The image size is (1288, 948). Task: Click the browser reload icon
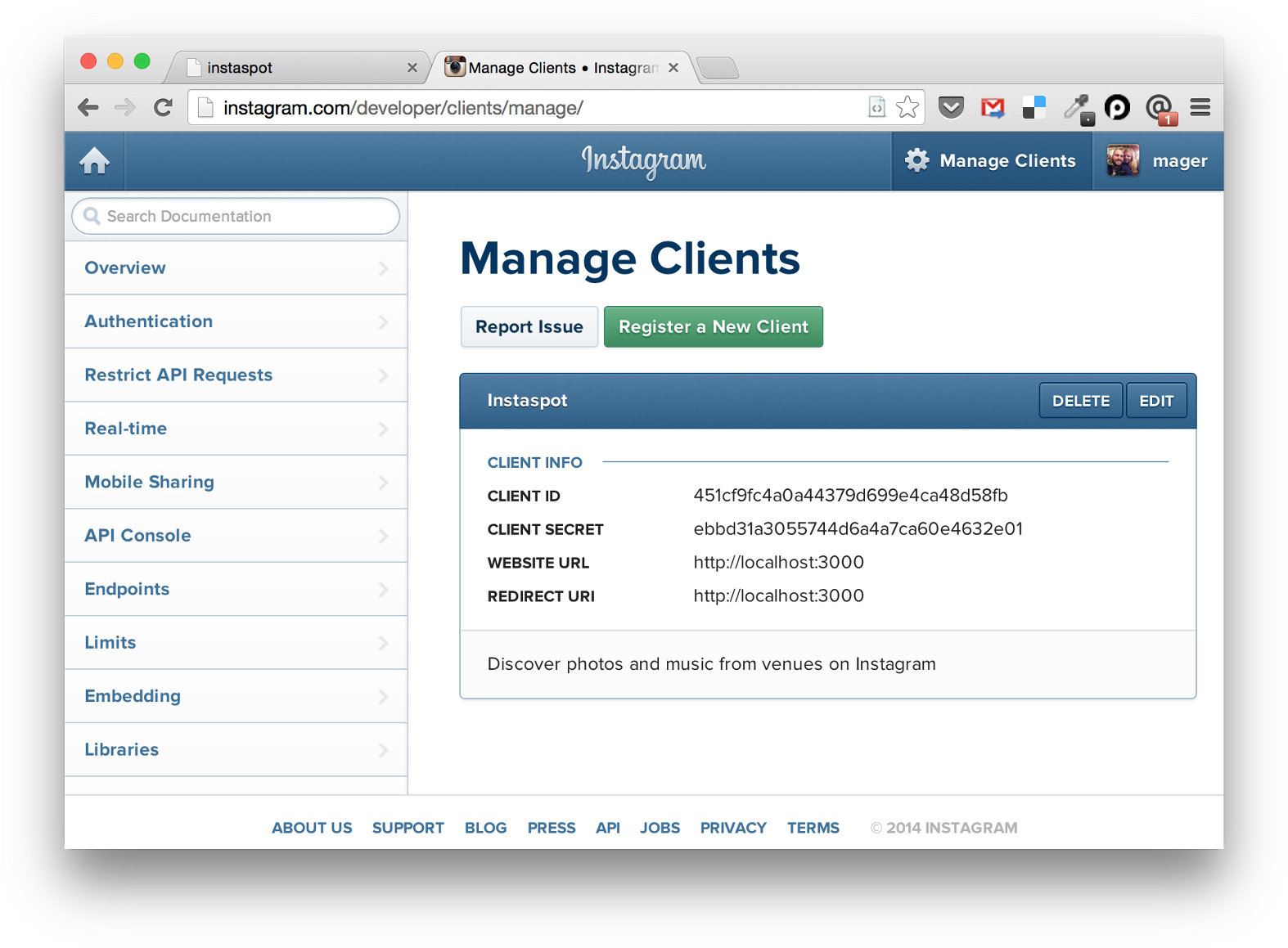point(164,108)
